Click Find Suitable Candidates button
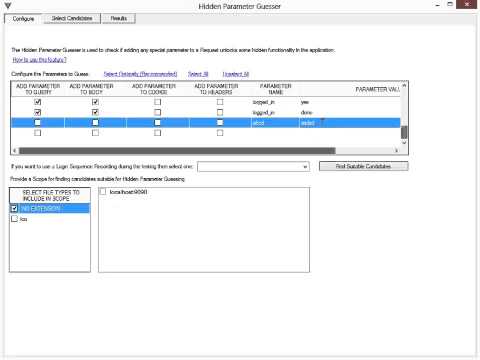The width and height of the screenshot is (480, 360). click(364, 166)
